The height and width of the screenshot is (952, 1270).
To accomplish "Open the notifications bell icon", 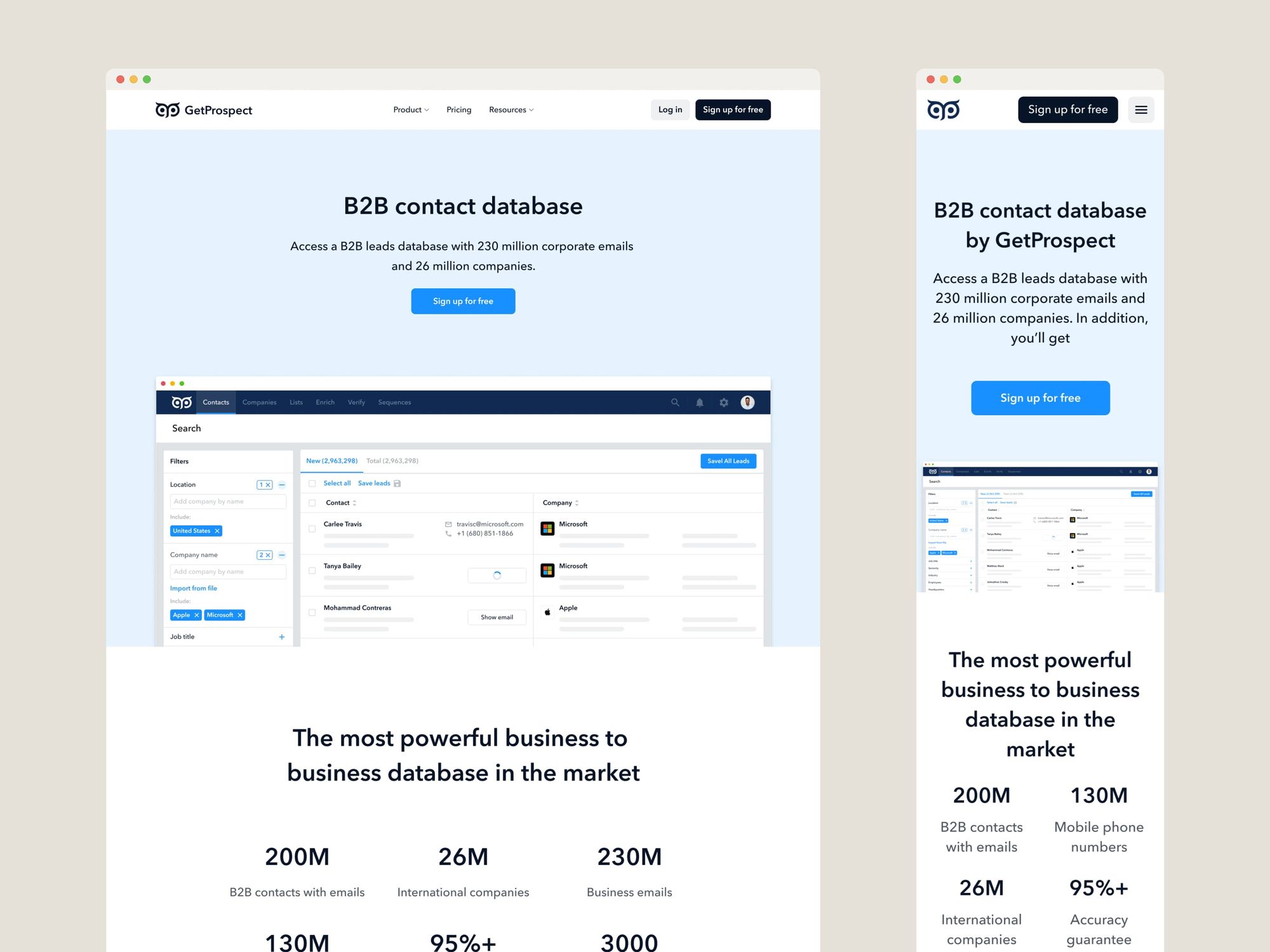I will [x=699, y=402].
